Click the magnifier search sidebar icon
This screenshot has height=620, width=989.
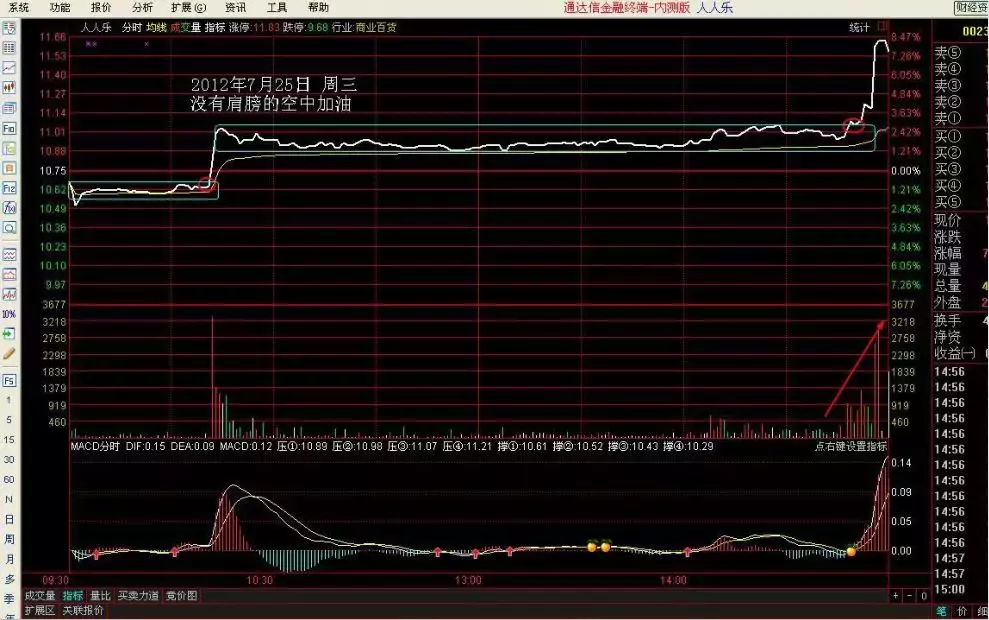pos(9,228)
